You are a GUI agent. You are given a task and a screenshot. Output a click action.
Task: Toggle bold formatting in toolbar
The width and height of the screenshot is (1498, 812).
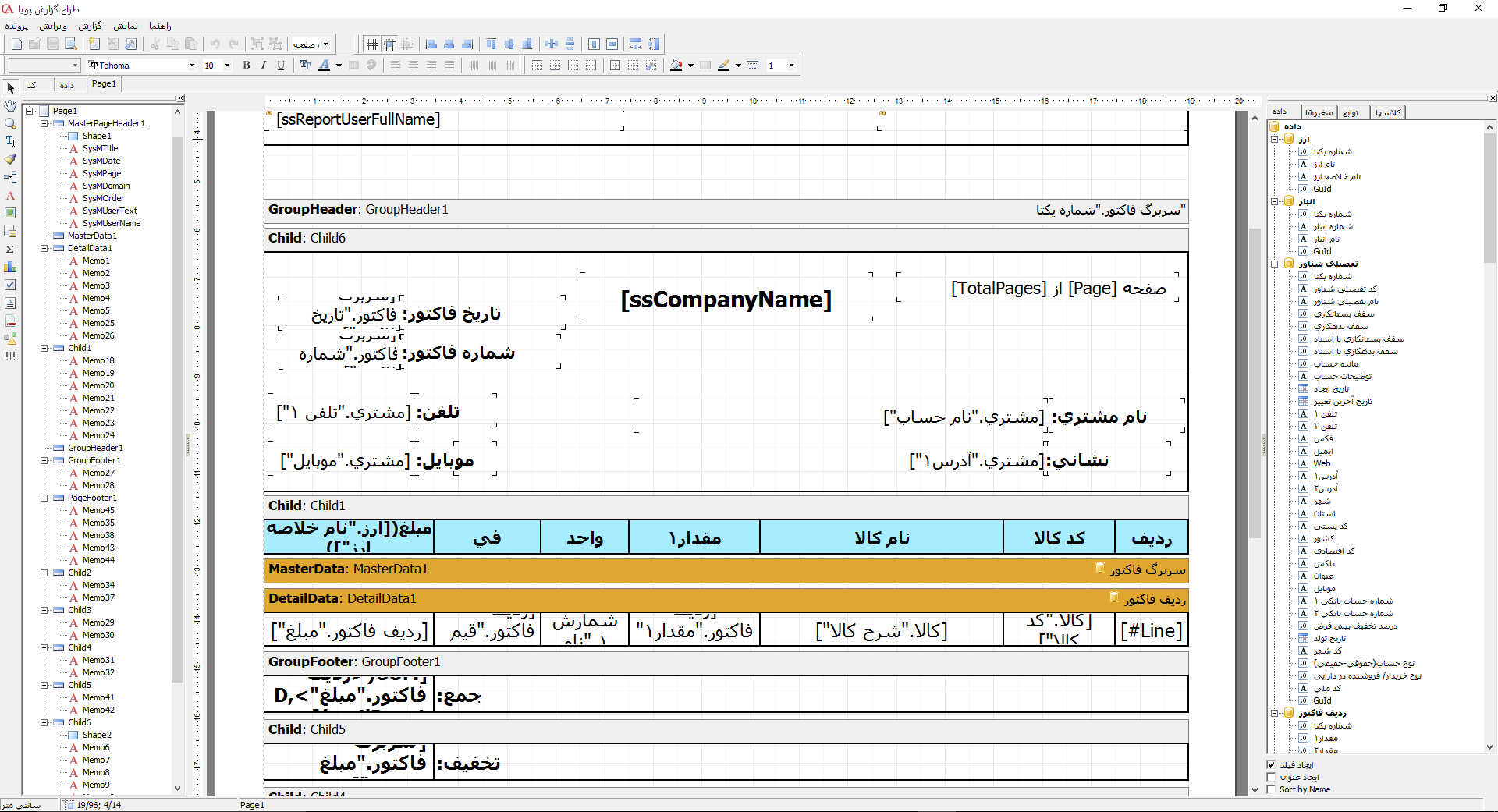(x=247, y=66)
